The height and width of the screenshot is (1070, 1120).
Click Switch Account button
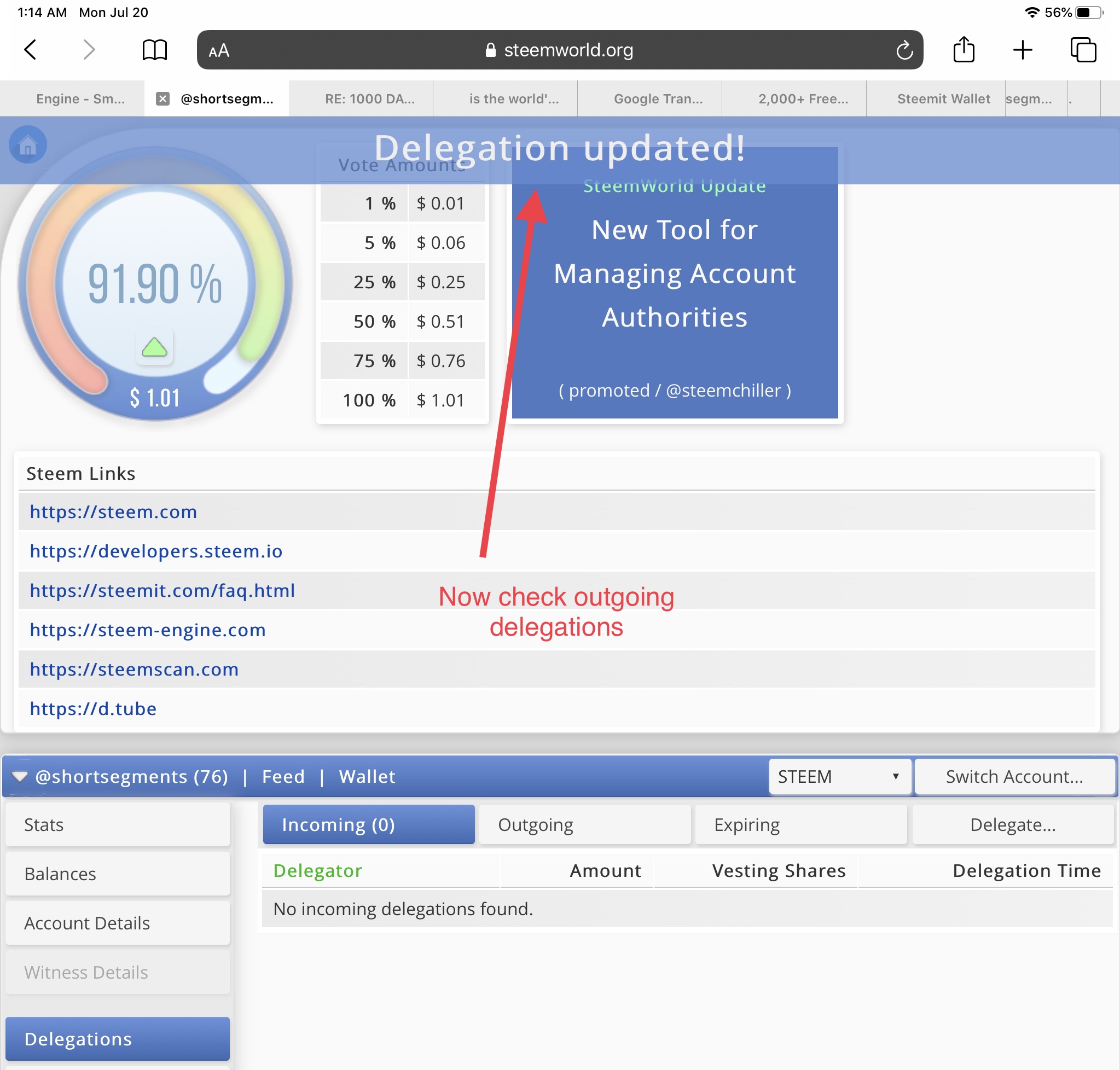(x=1014, y=776)
